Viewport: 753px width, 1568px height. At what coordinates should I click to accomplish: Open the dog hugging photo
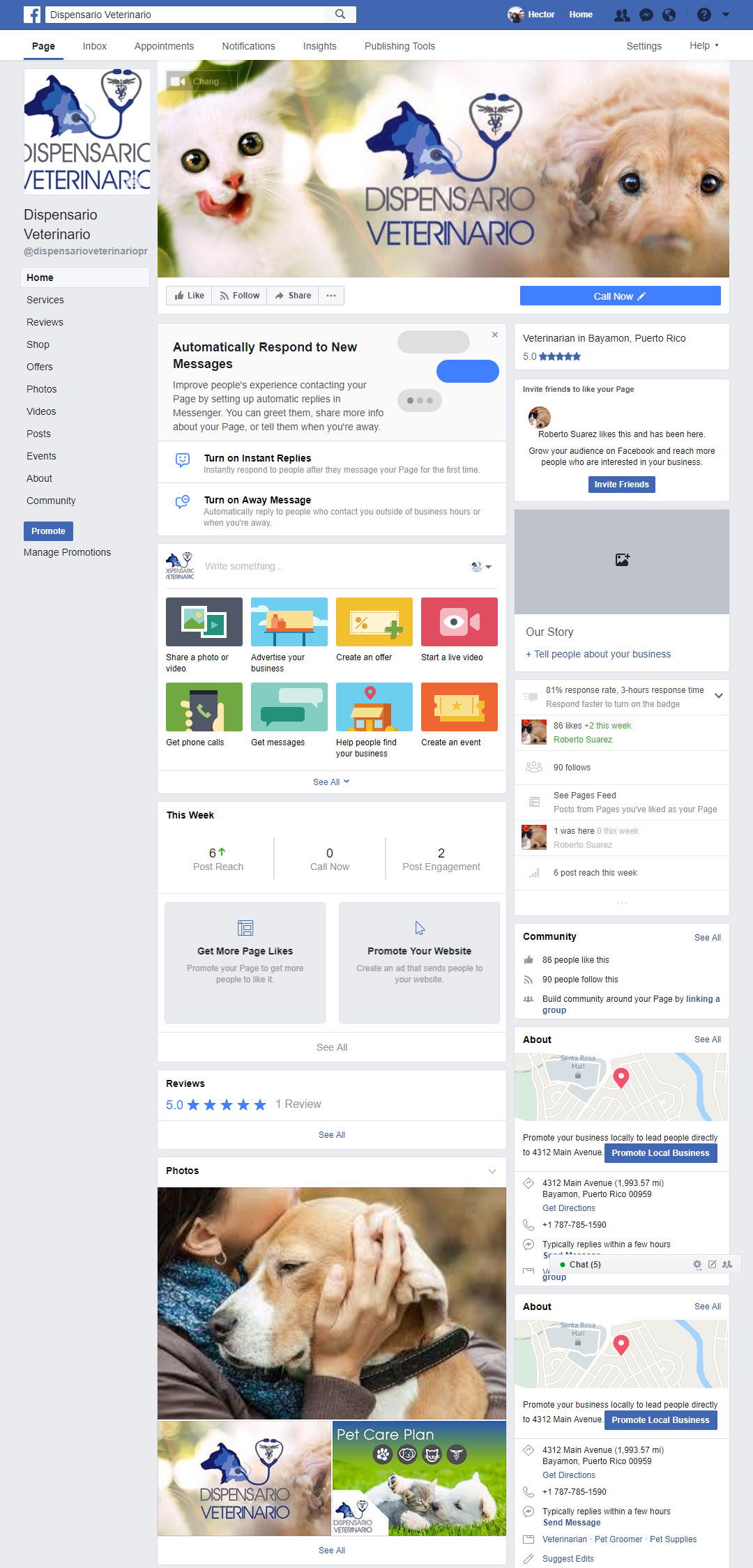[332, 1303]
